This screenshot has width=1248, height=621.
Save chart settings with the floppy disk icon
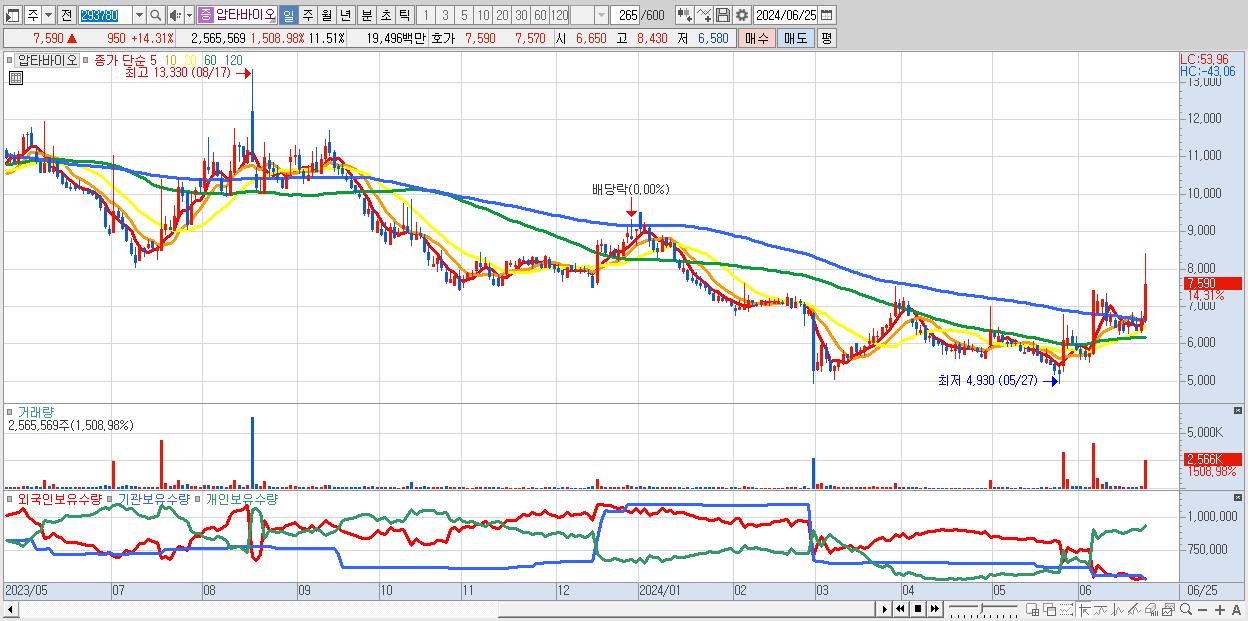[x=723, y=15]
